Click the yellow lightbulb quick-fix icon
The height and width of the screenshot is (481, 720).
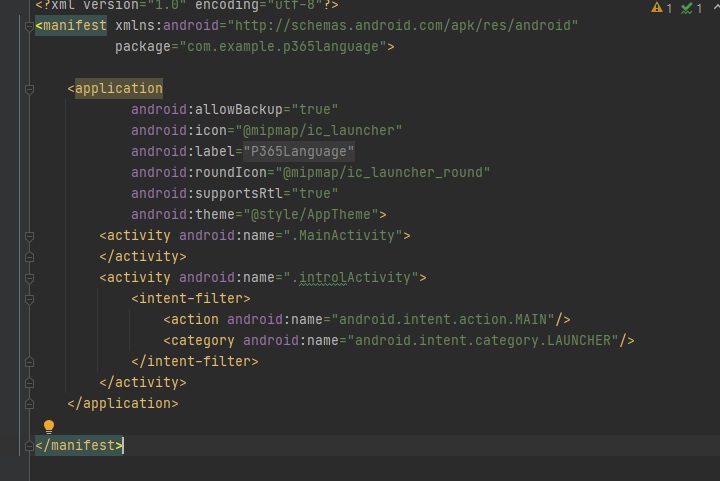pos(49,426)
